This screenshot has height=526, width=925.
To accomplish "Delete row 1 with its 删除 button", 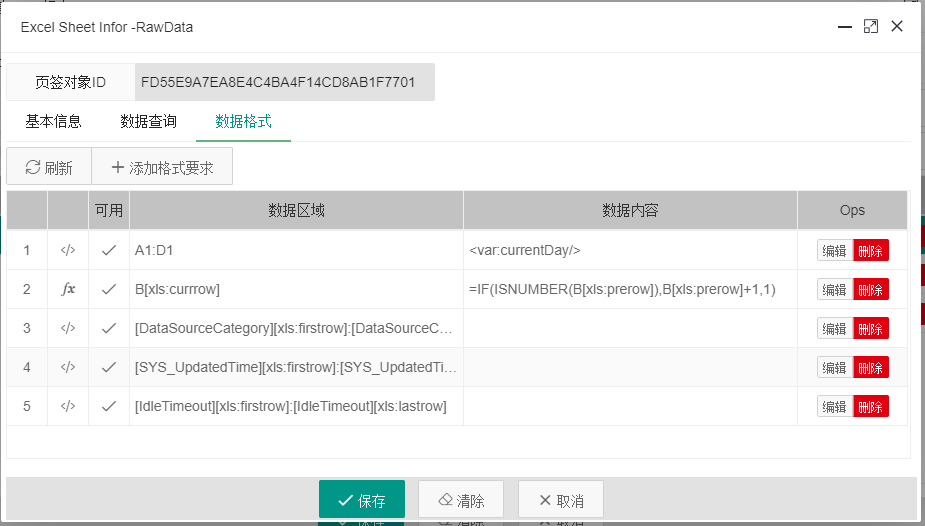I will pos(871,251).
